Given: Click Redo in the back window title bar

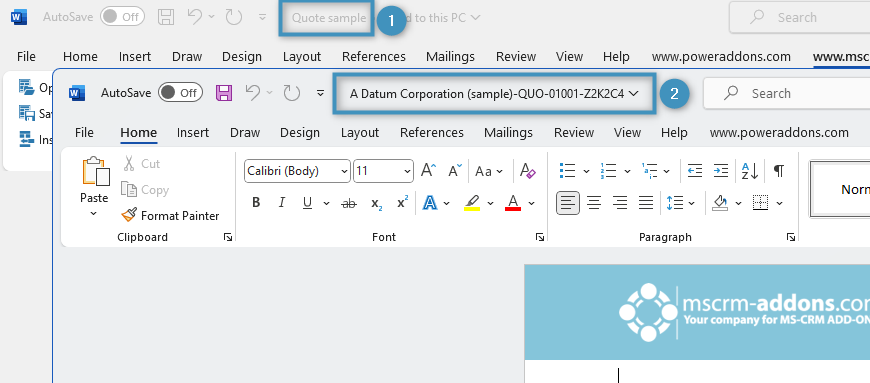Looking at the screenshot, I should 234,17.
